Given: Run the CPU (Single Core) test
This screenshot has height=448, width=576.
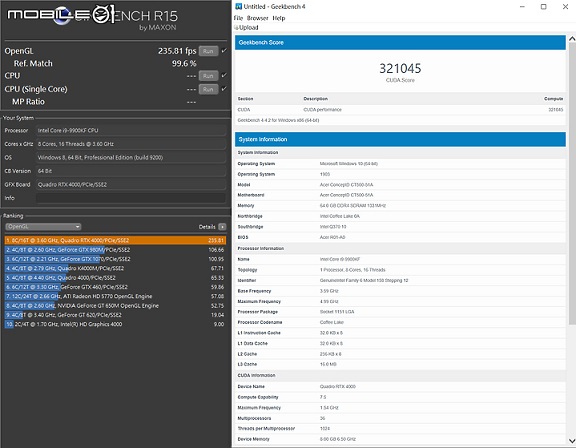Looking at the screenshot, I should pyautogui.click(x=208, y=89).
